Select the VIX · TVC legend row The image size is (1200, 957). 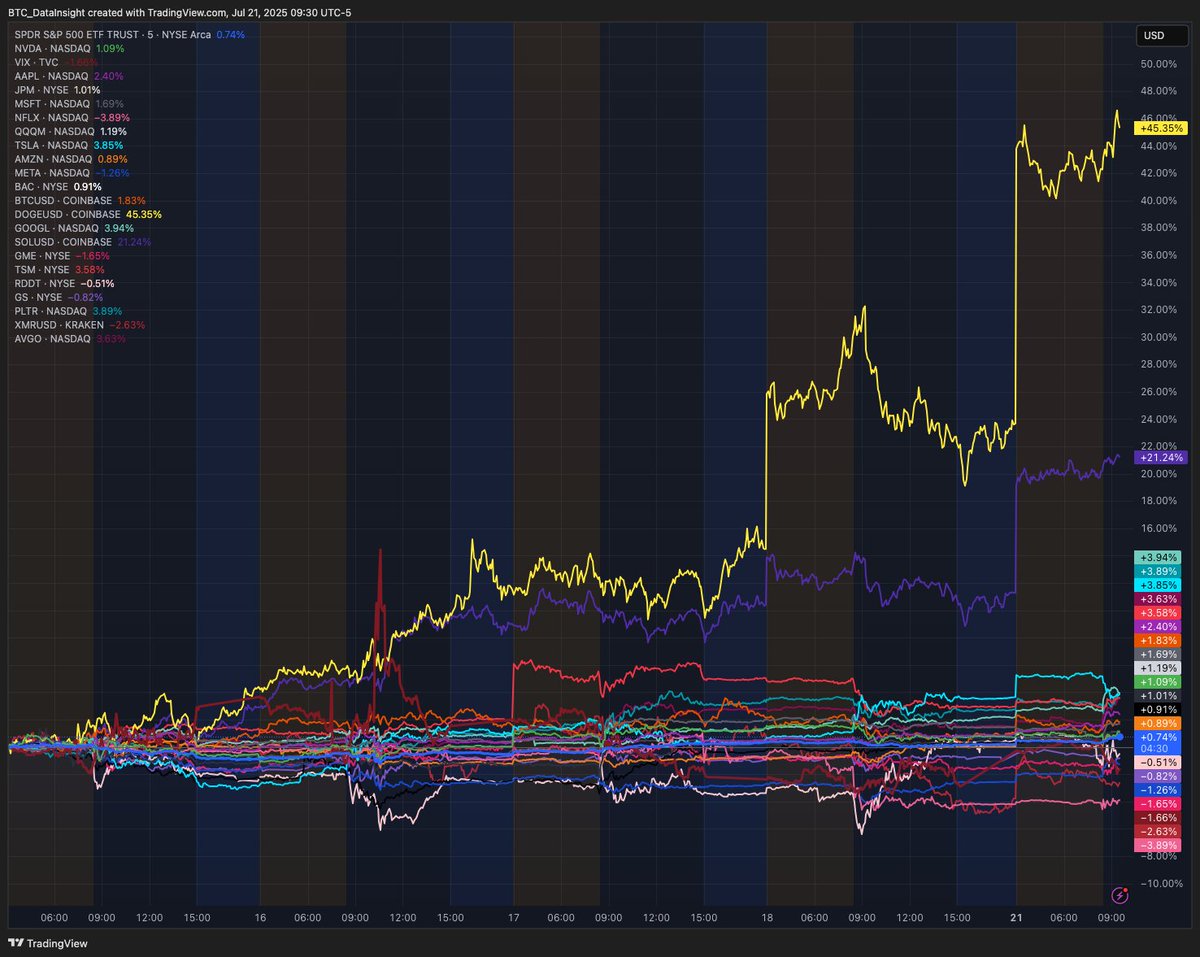click(x=56, y=62)
